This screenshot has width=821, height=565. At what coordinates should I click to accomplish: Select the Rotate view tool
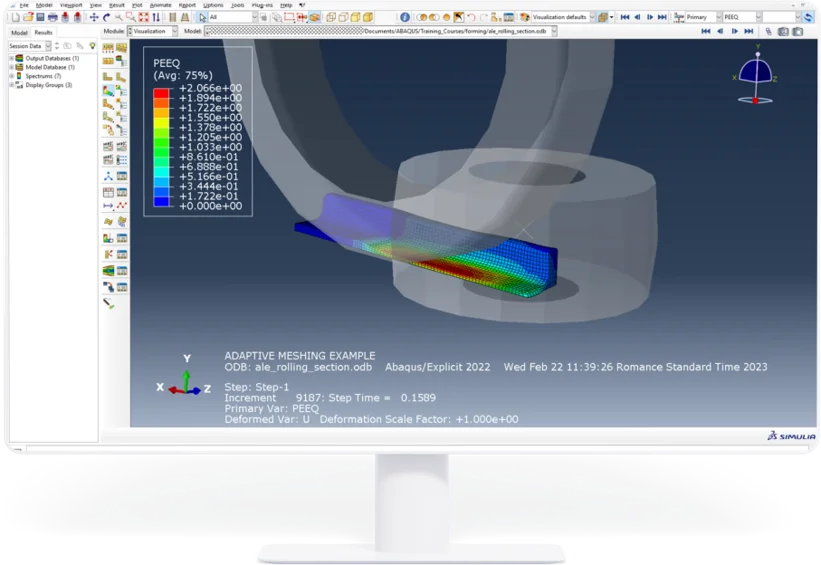[106, 17]
